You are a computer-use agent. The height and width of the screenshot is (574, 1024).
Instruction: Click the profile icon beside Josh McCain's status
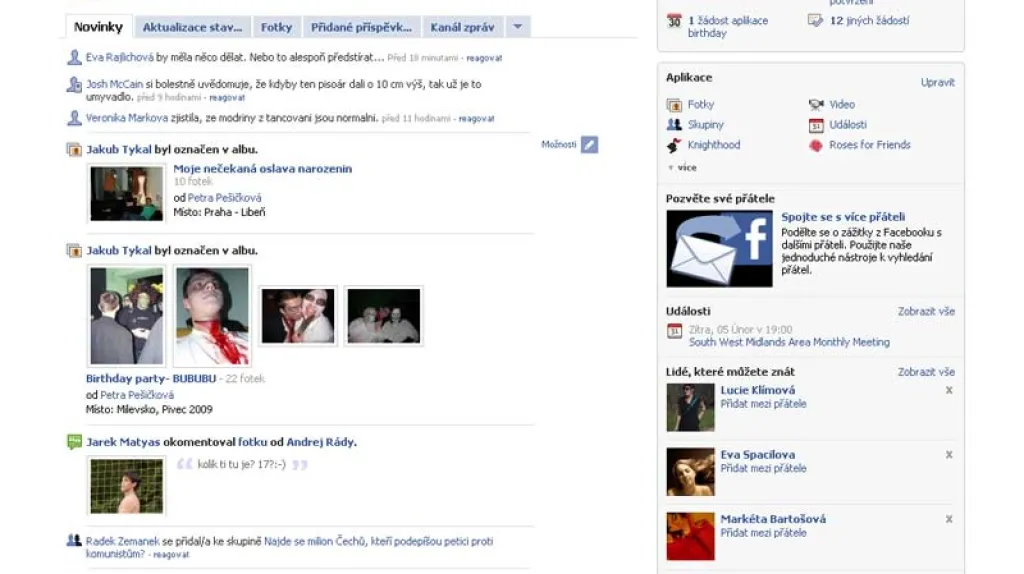click(74, 84)
